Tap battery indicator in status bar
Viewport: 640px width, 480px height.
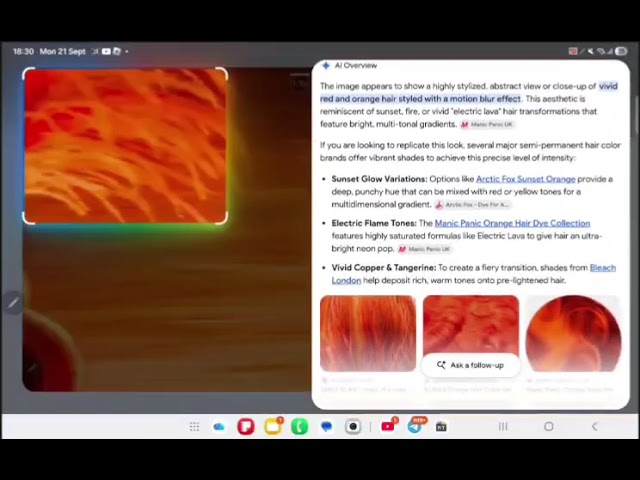point(621,51)
